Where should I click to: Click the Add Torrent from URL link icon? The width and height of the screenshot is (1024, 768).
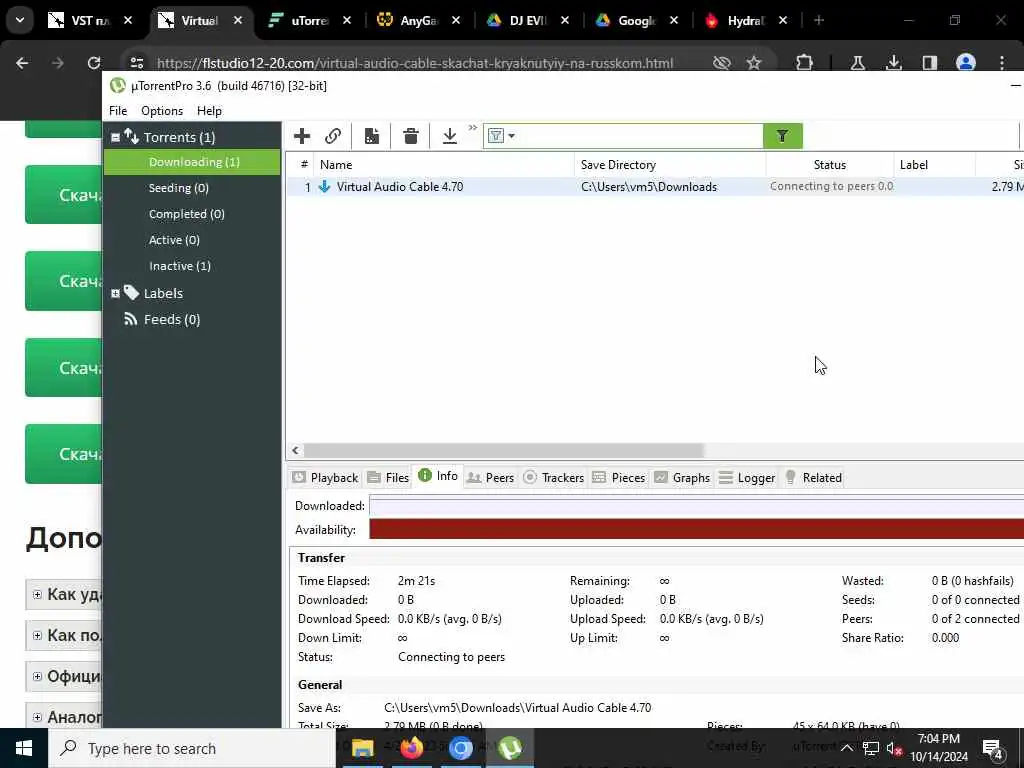tap(333, 136)
